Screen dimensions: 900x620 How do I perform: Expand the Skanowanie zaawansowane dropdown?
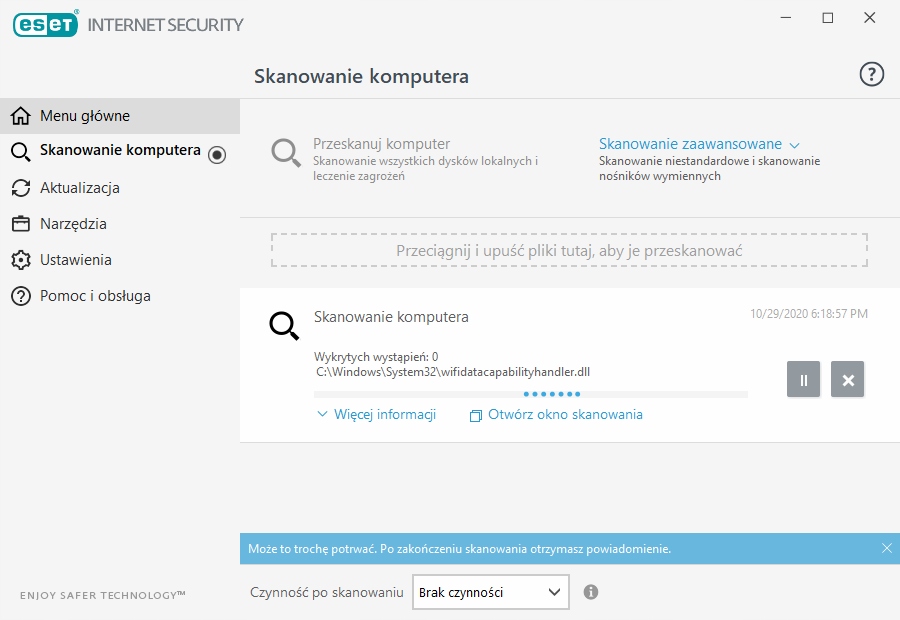pos(699,144)
